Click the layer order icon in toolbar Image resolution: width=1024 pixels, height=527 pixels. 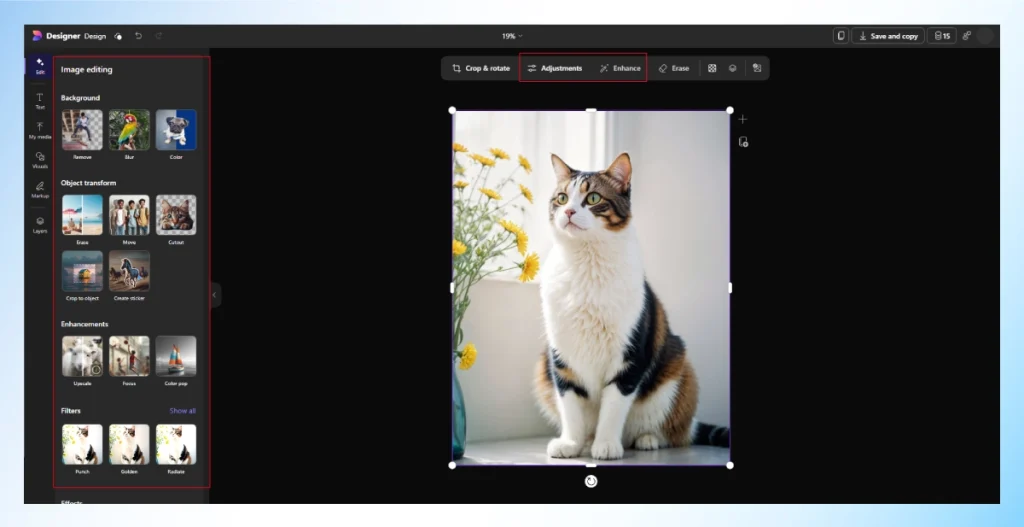click(733, 68)
